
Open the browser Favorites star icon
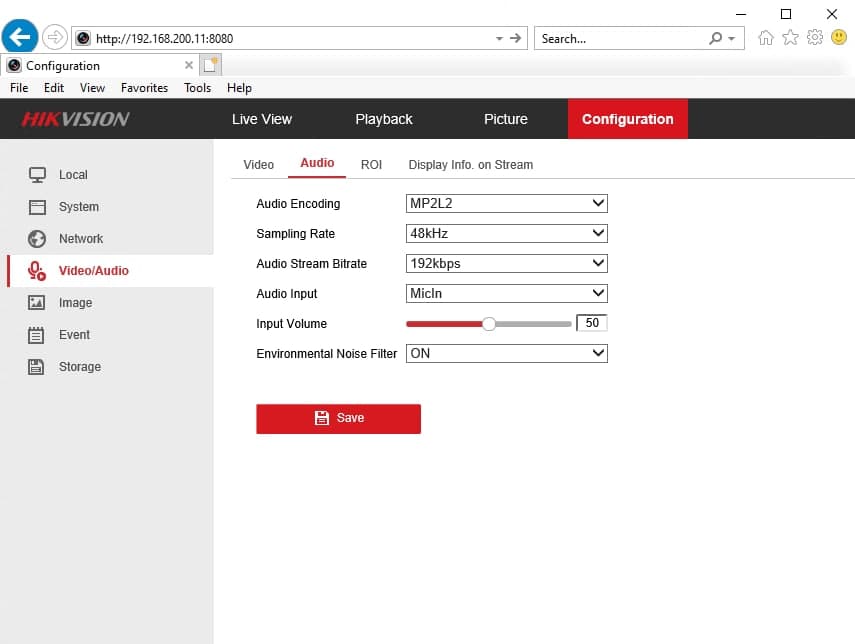[x=790, y=38]
